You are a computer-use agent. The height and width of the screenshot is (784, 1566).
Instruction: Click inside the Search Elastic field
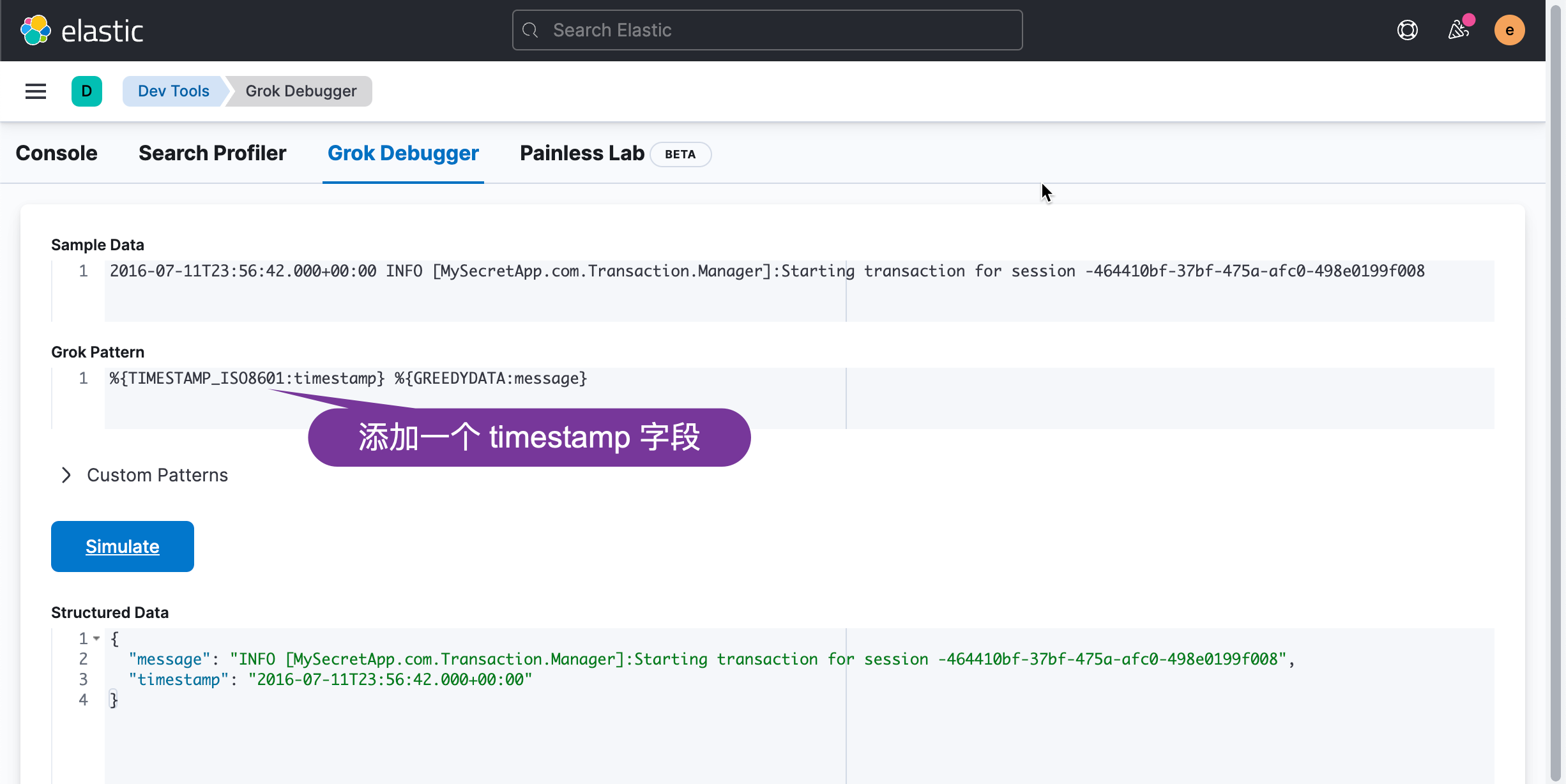pyautogui.click(x=766, y=29)
